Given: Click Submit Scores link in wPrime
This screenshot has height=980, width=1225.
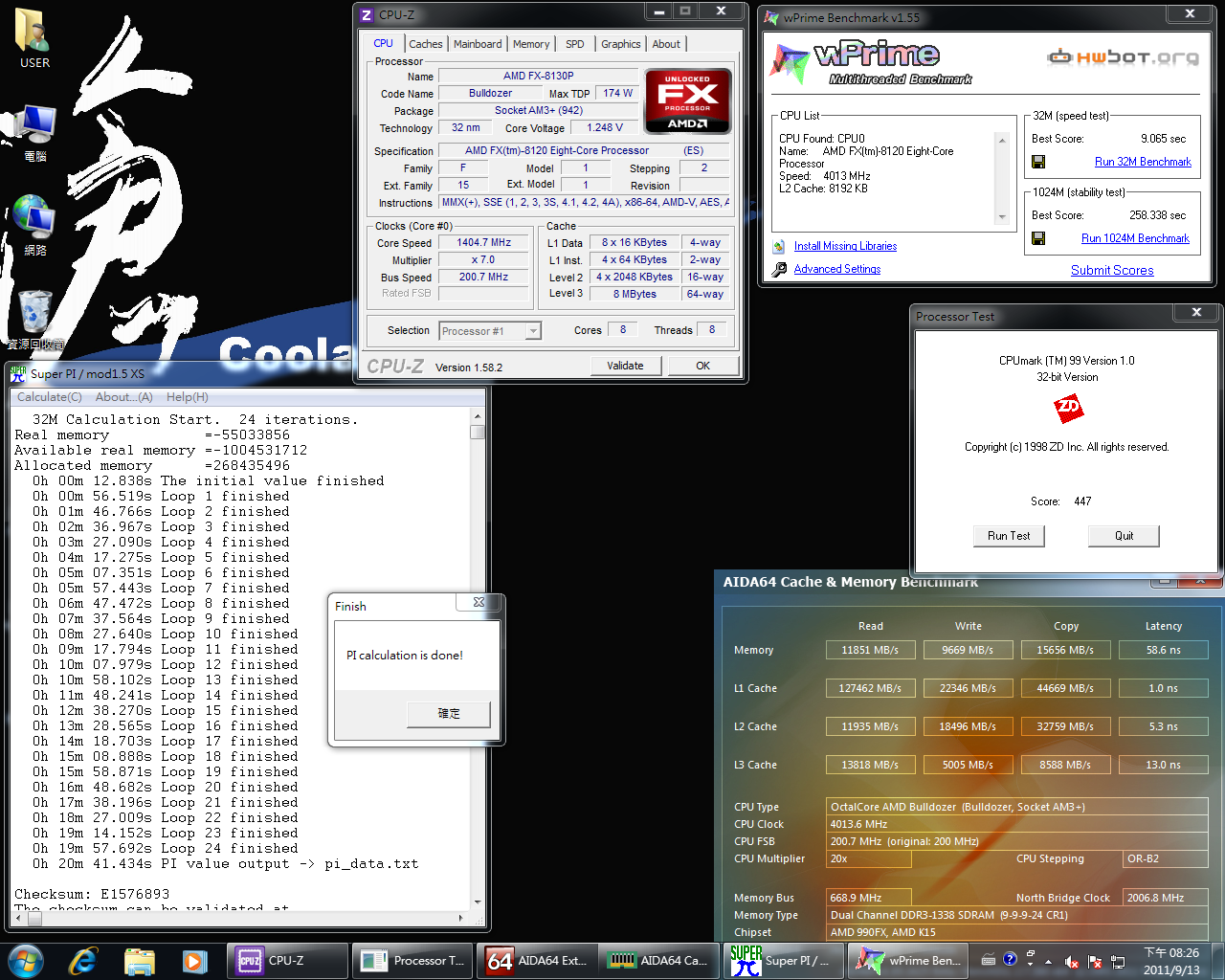Looking at the screenshot, I should (x=1112, y=270).
